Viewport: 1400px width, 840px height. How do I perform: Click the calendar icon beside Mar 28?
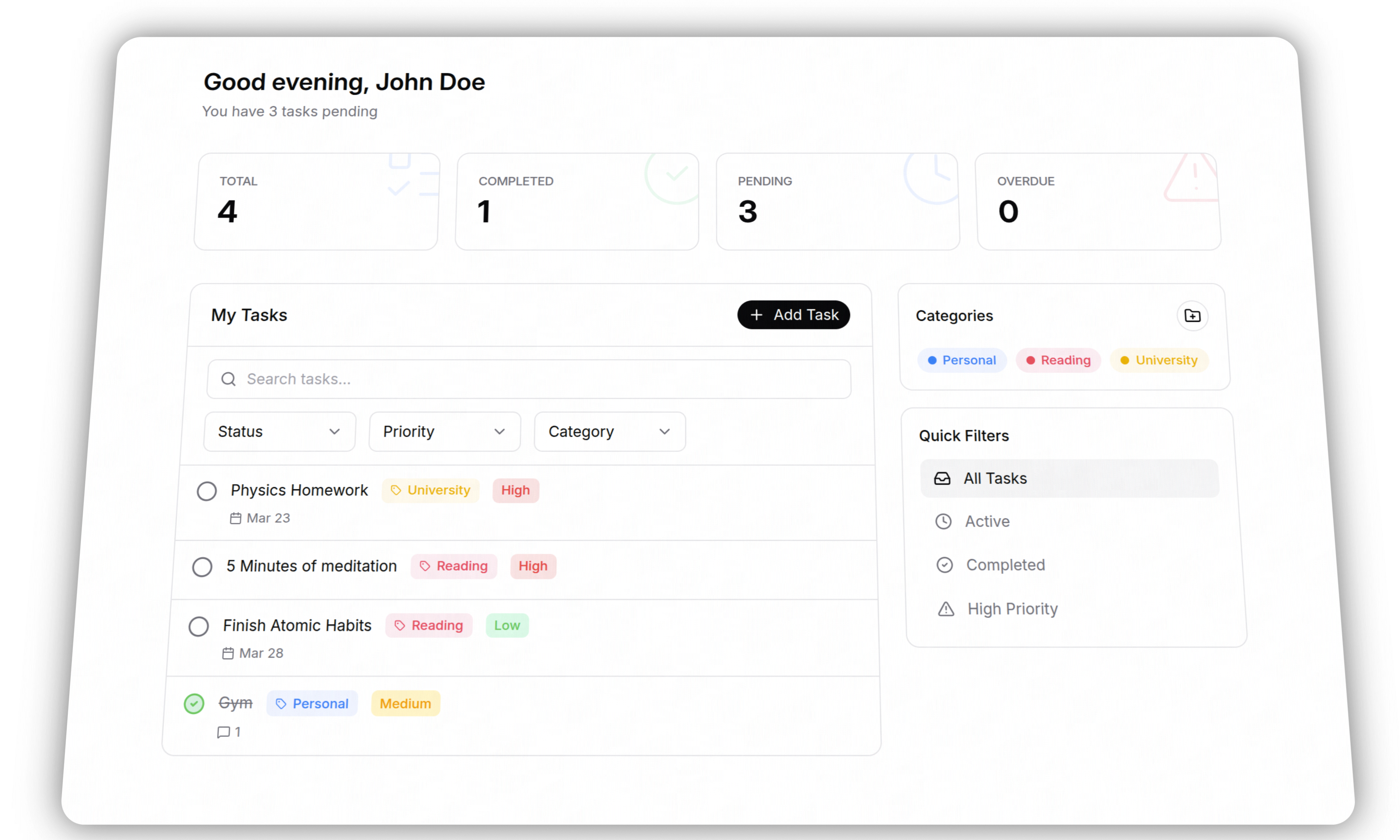[x=227, y=654]
